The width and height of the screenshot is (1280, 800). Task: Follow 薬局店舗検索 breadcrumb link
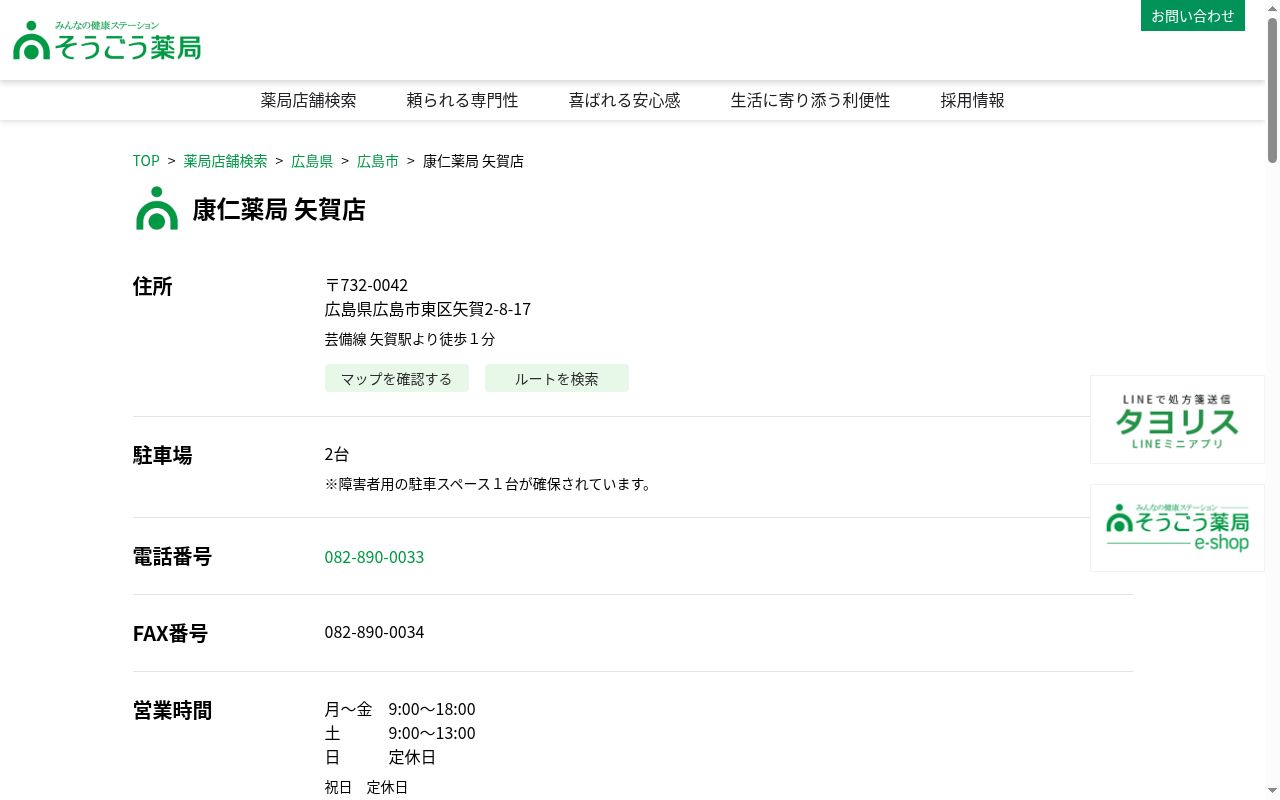coord(225,161)
